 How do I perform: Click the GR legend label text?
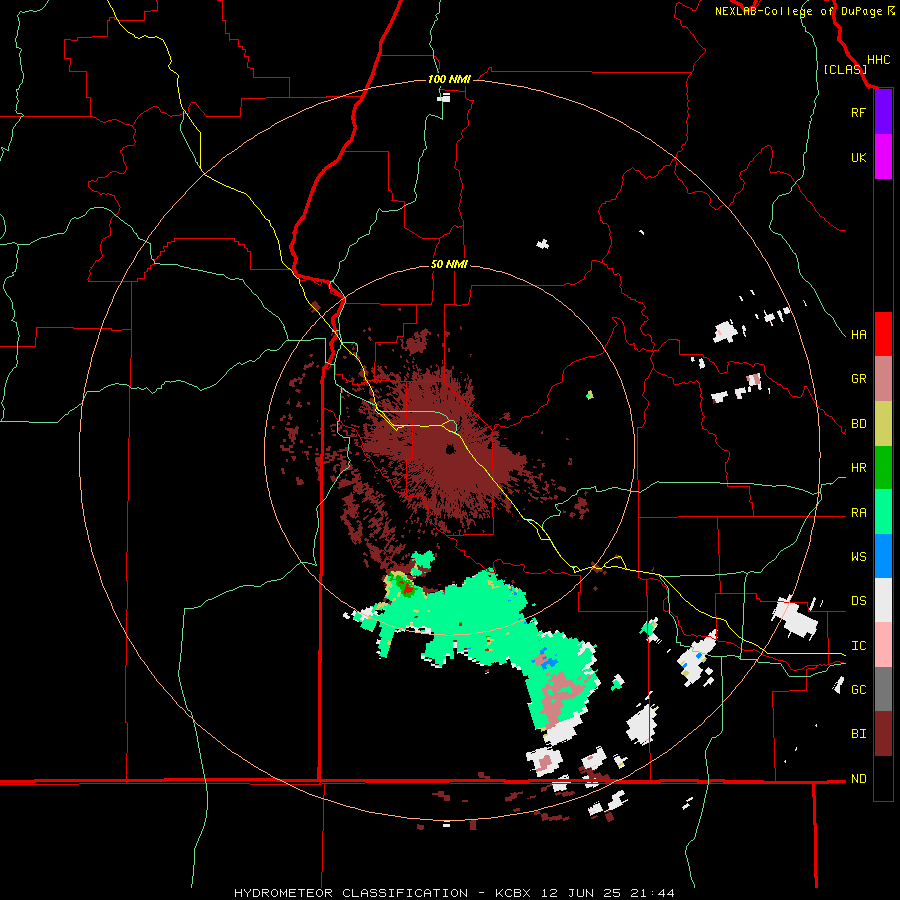[x=858, y=379]
